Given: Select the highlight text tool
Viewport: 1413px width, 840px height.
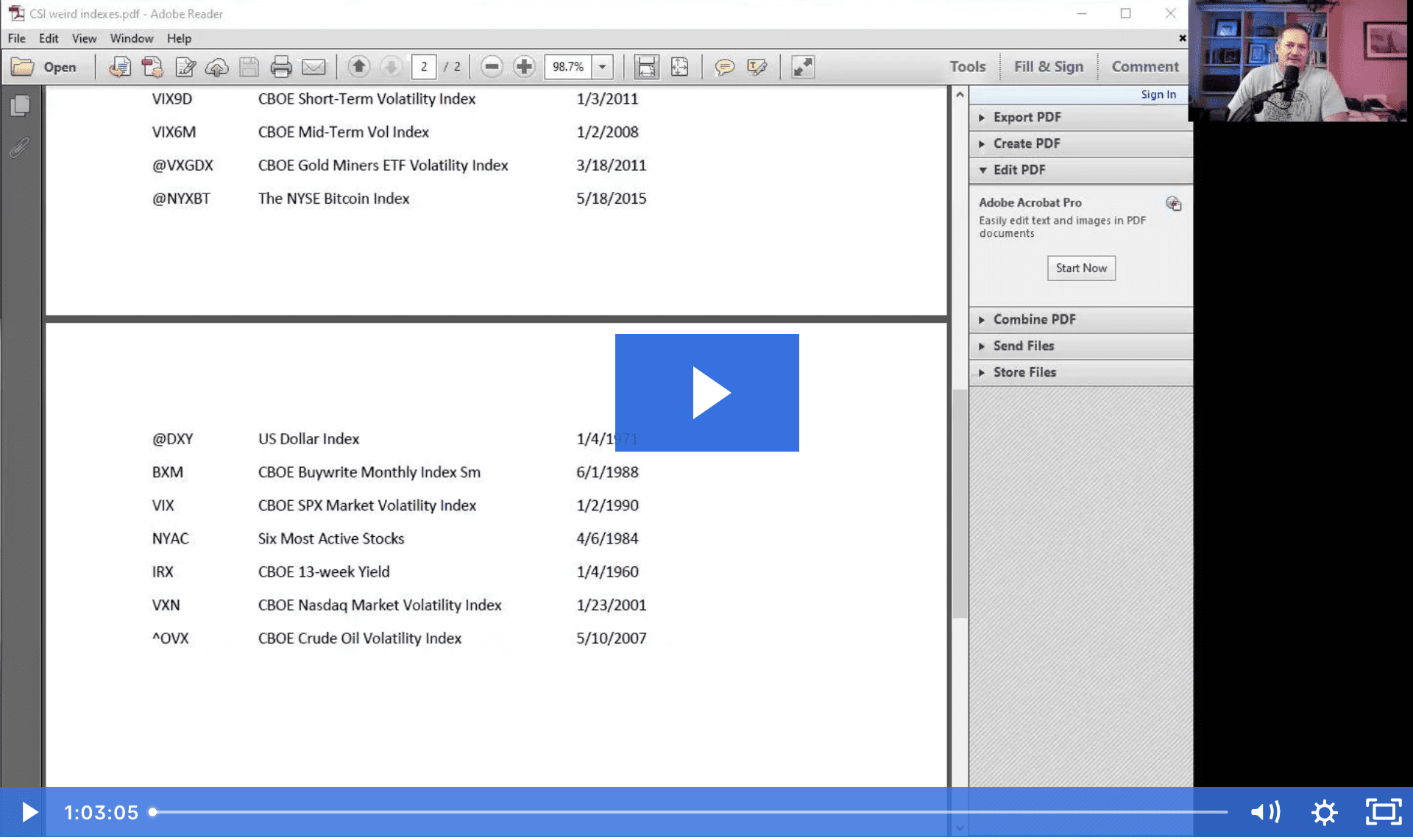Looking at the screenshot, I should point(757,67).
